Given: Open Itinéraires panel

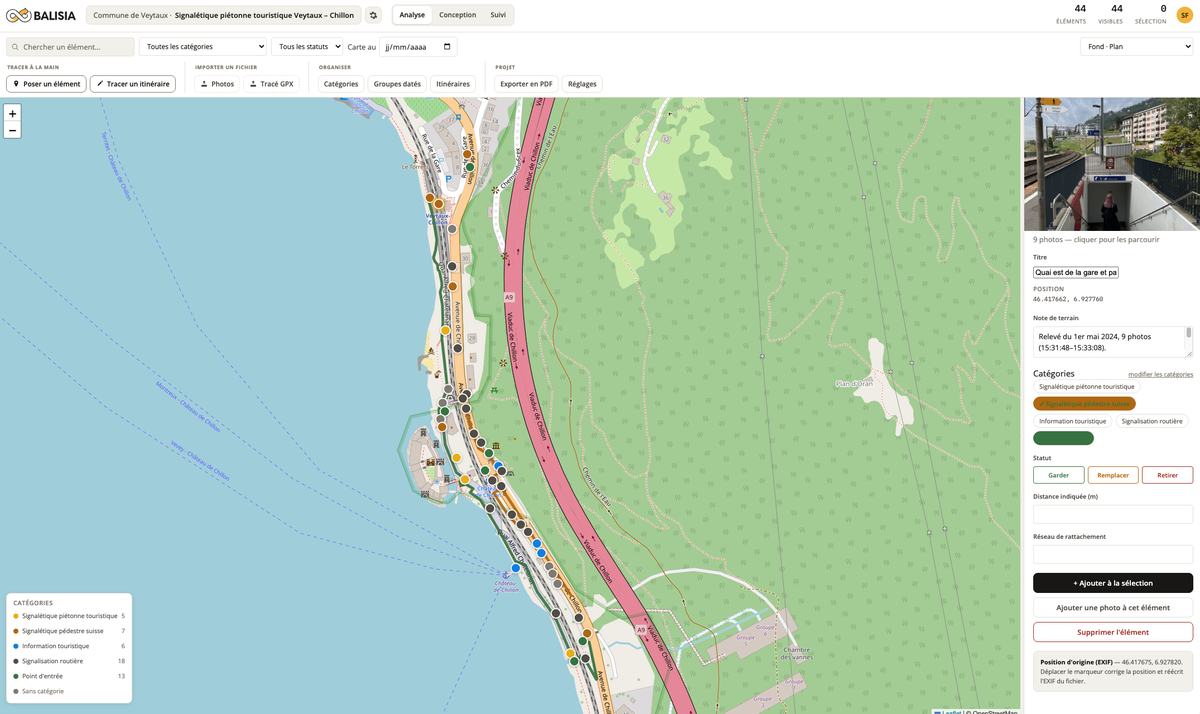Looking at the screenshot, I should 453,84.
